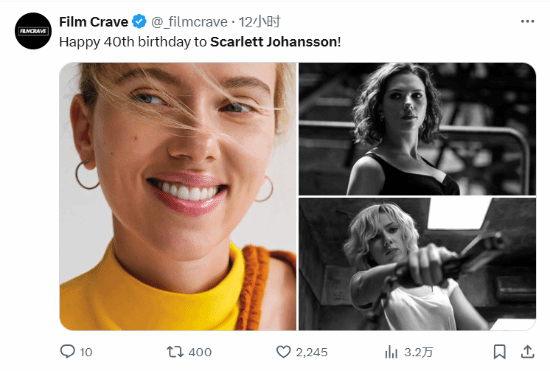This screenshot has width=550, height=371.
Task: Click the Film Crave display name
Action: click(x=93, y=22)
